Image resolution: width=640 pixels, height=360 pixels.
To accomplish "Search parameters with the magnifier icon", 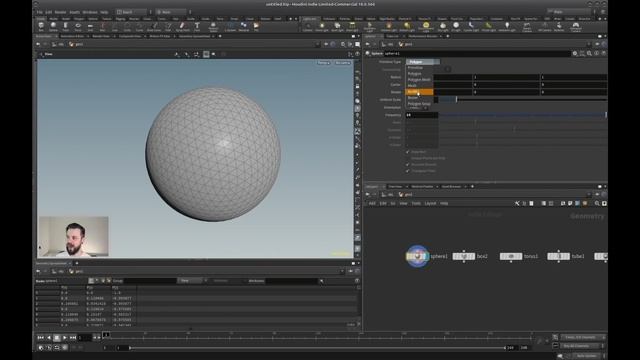I will point(589,53).
